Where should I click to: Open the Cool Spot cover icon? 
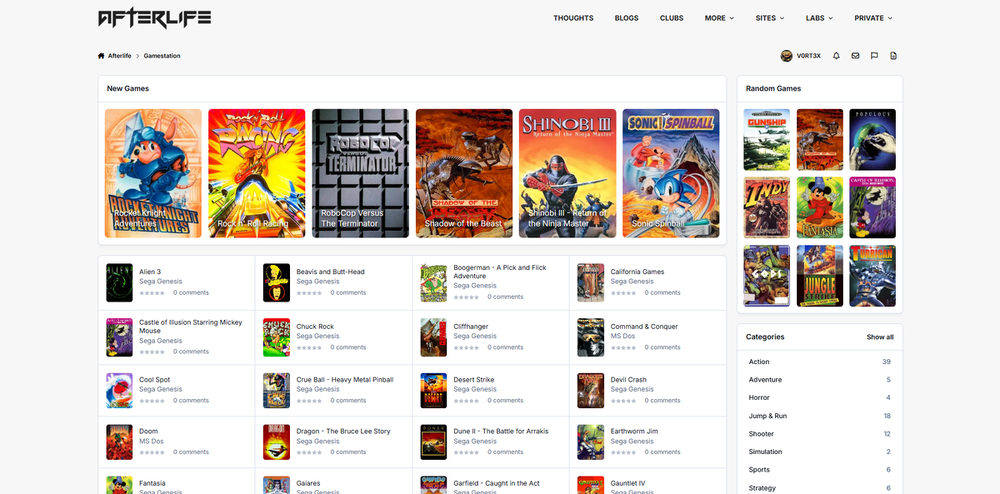[119, 390]
